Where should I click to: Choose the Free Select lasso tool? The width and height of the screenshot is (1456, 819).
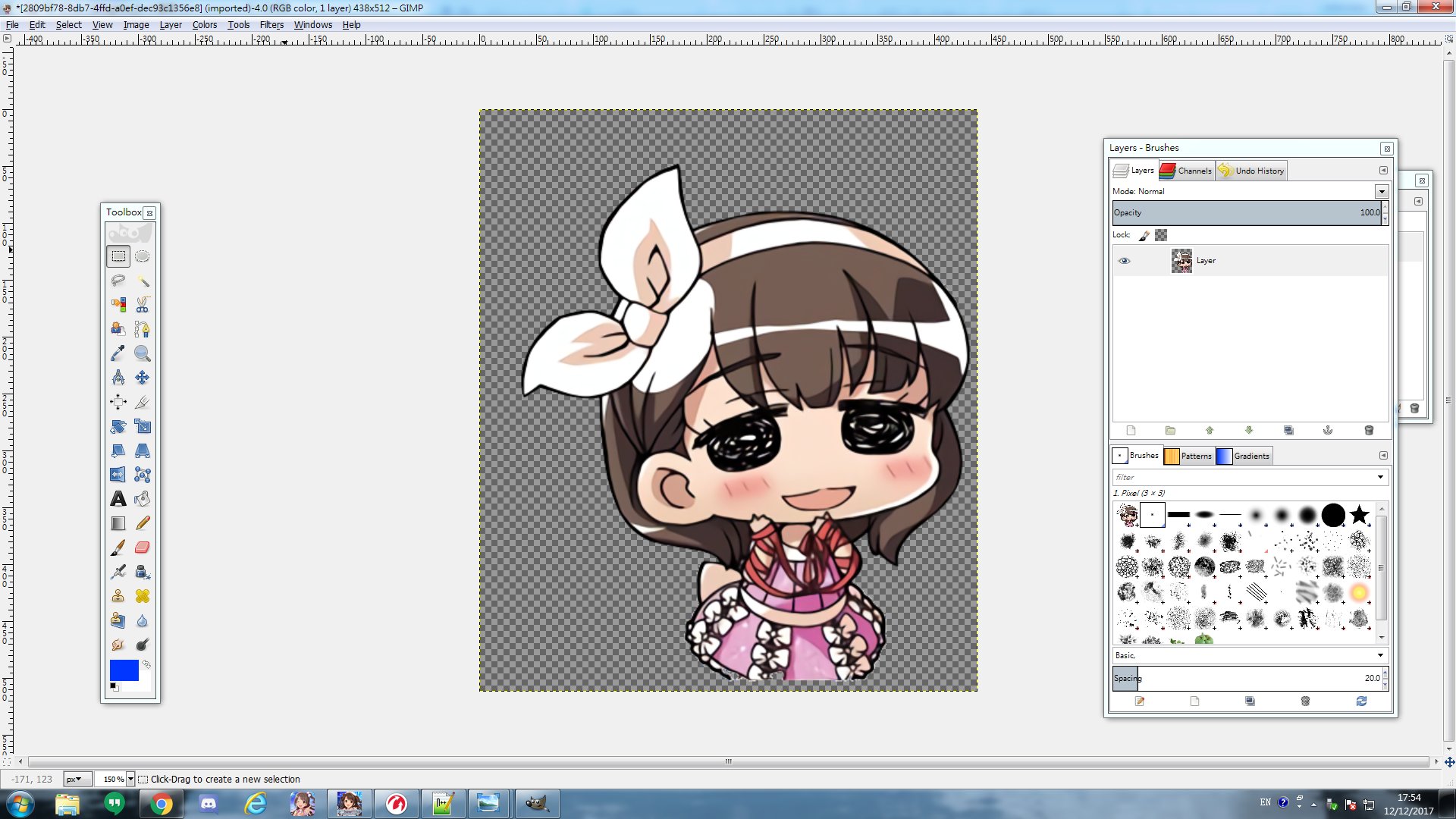[x=118, y=281]
